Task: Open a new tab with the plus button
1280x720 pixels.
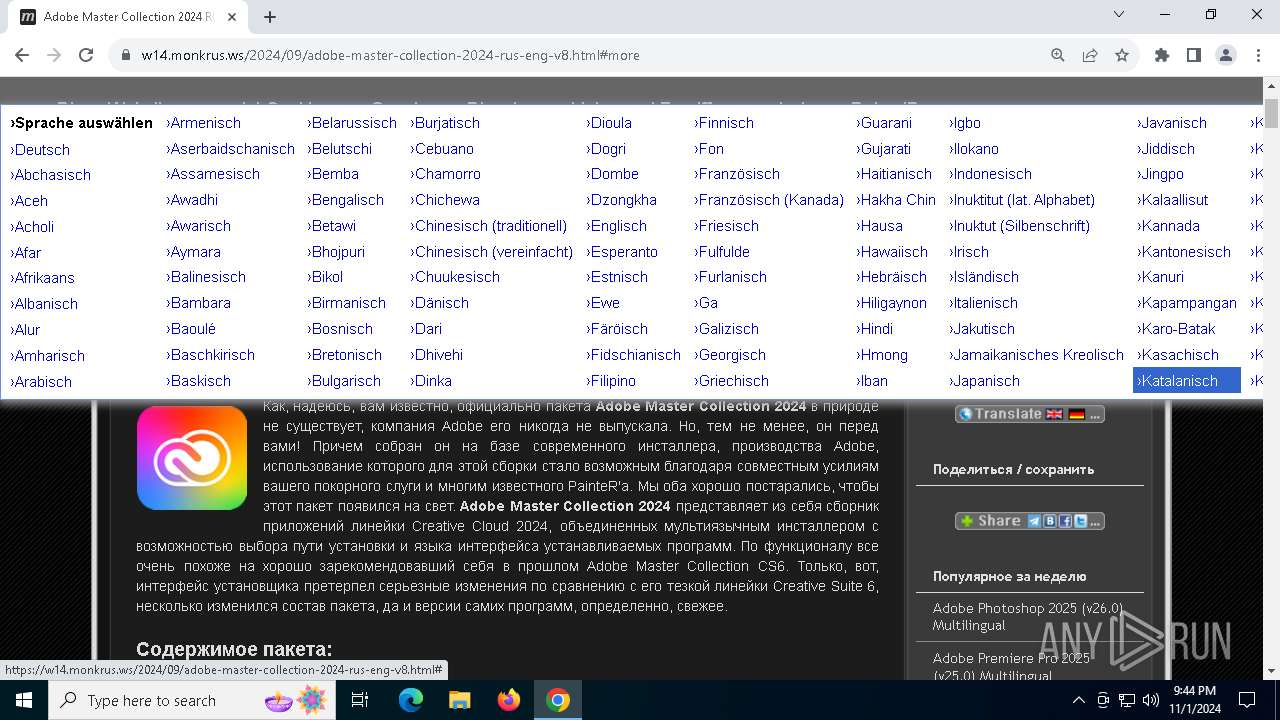Action: pyautogui.click(x=270, y=17)
